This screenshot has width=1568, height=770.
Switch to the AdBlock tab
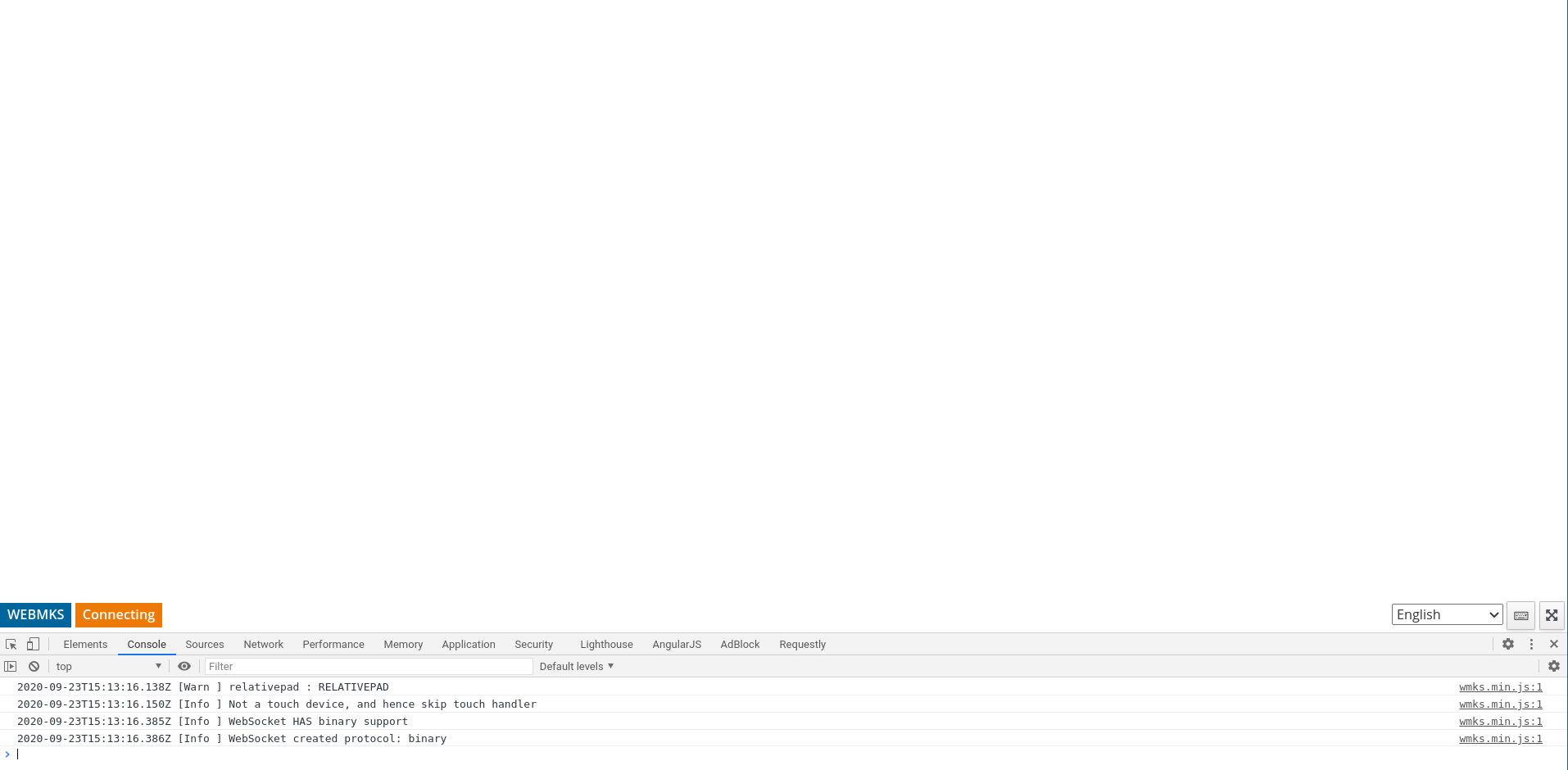pos(741,645)
